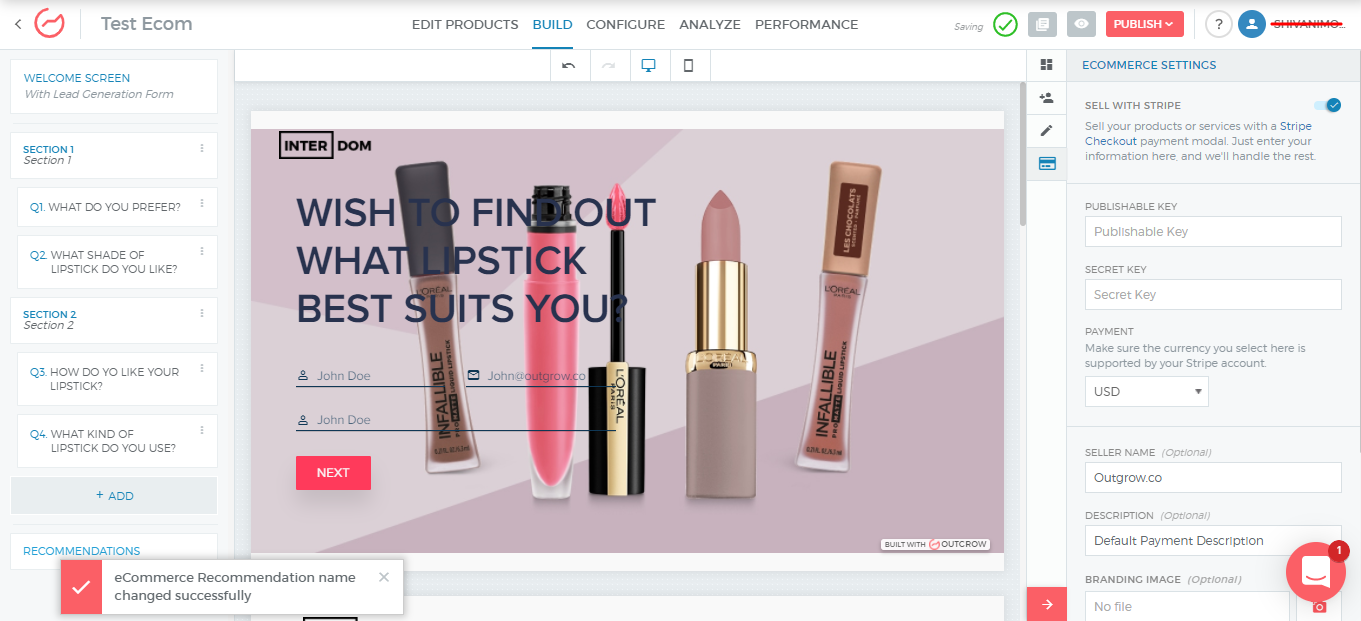Click the Branding Image No file field

(x=1187, y=606)
